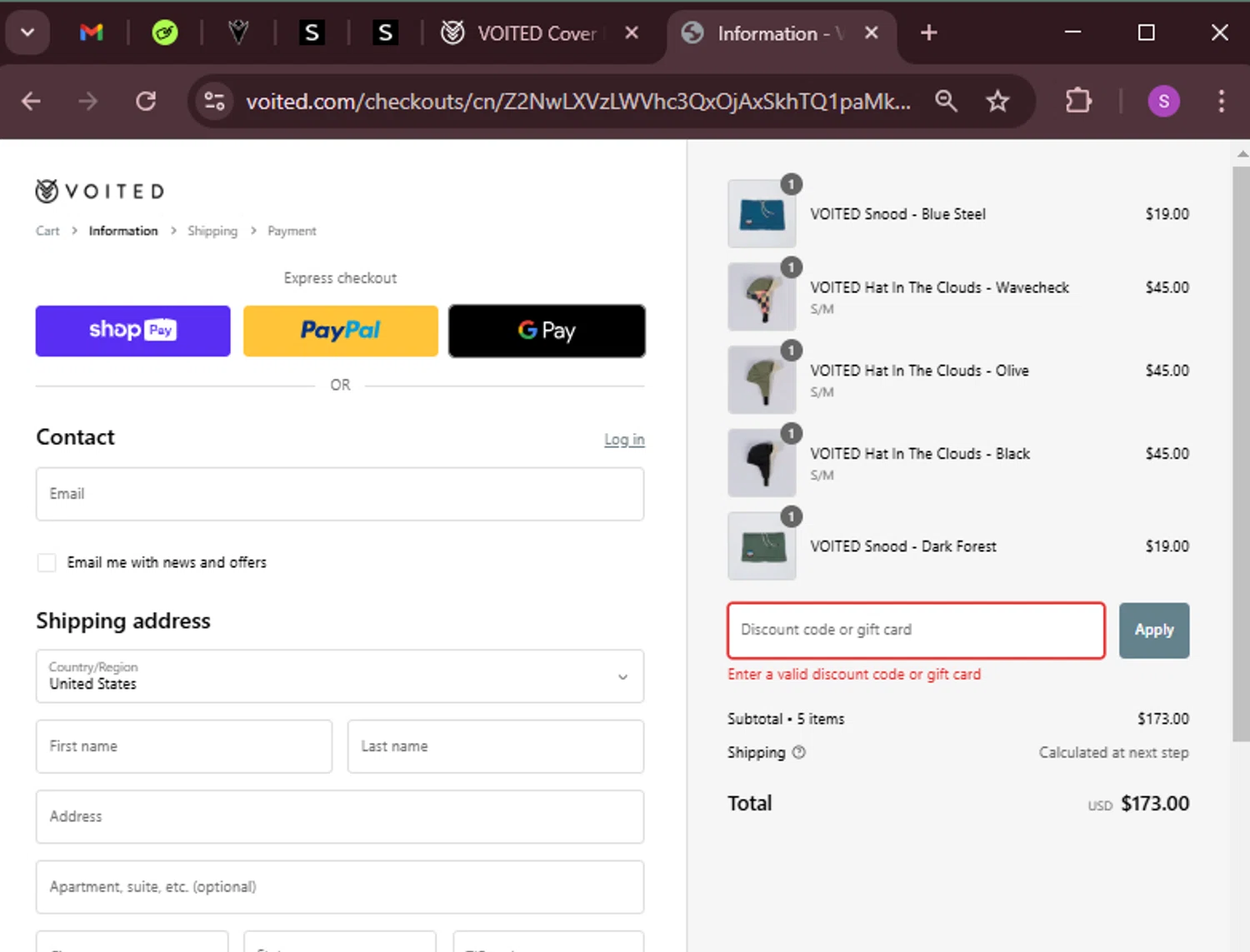Screen dimensions: 1250x952
Task: Close the VOITED Cover tab
Action: click(632, 33)
